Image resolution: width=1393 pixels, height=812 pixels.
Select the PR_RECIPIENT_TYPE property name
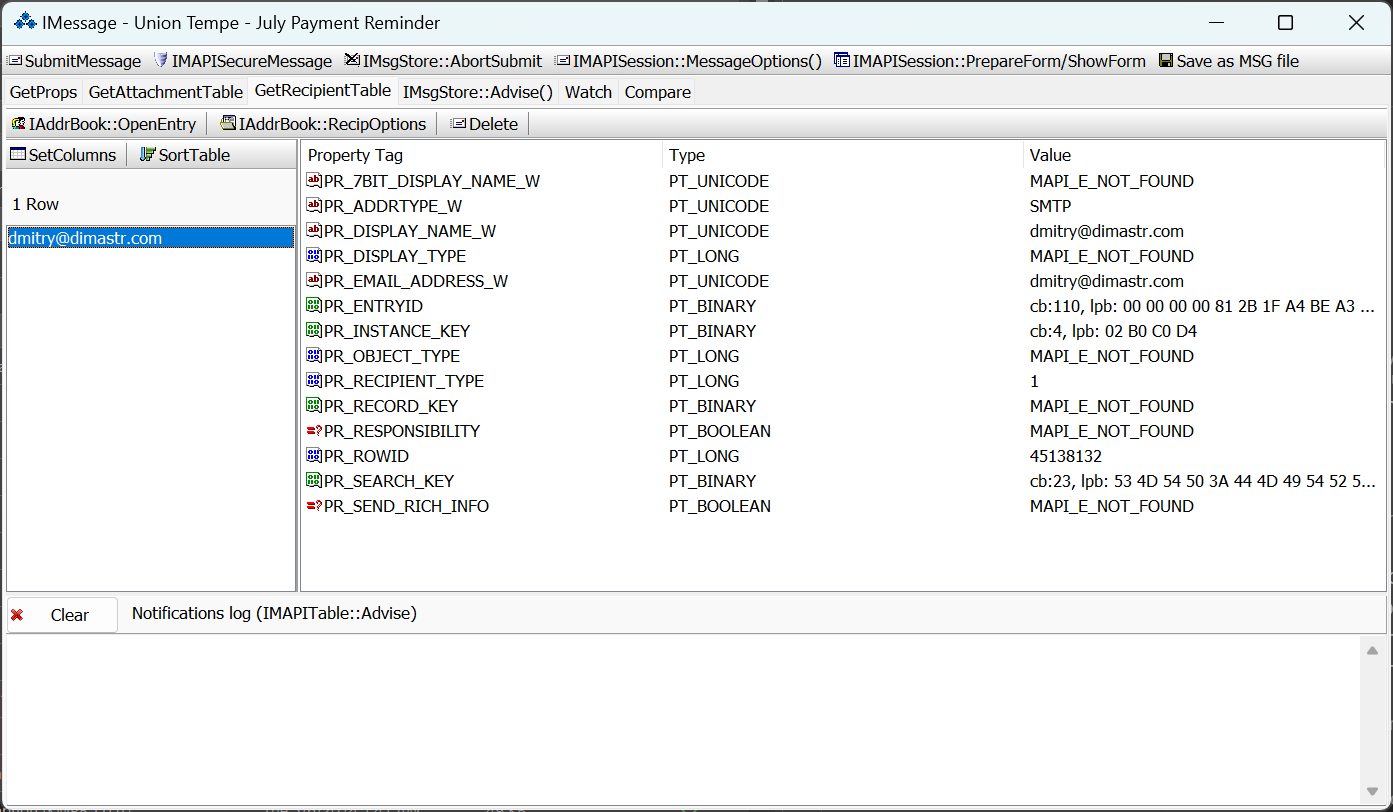coord(404,381)
